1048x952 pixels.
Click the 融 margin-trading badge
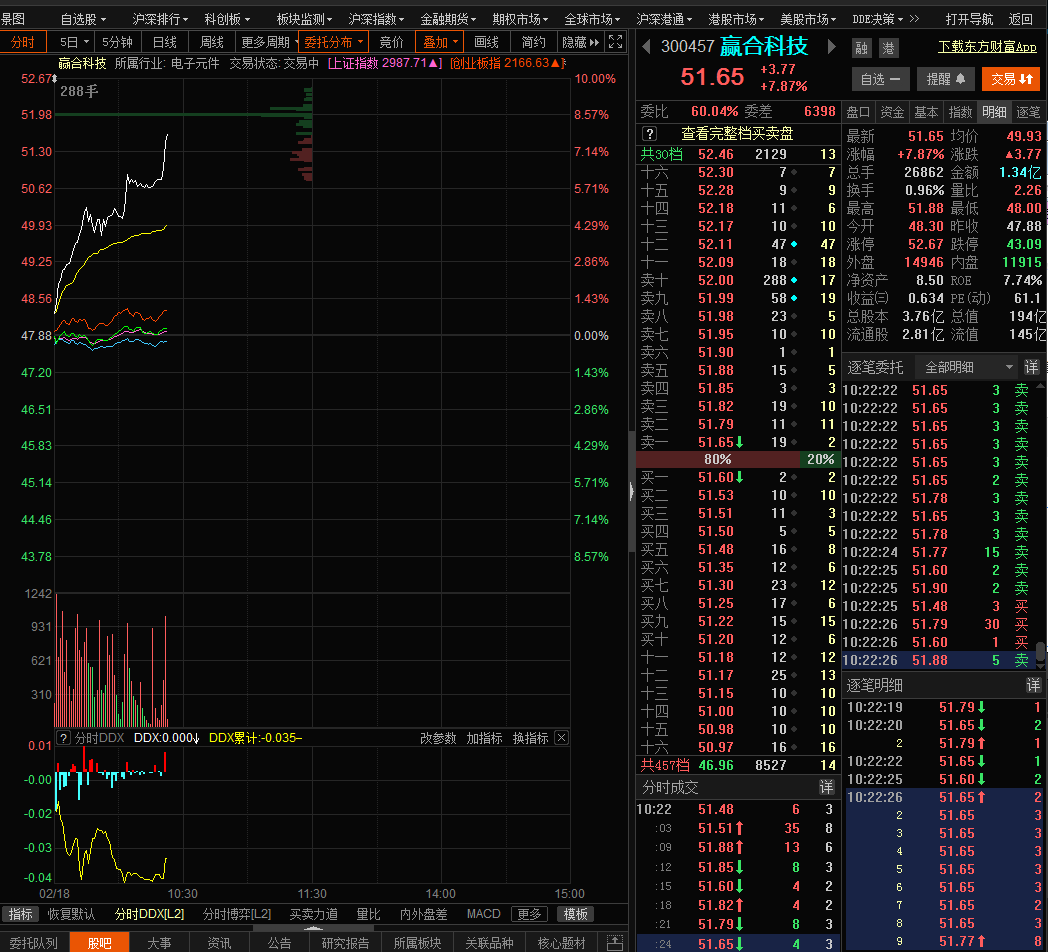862,48
